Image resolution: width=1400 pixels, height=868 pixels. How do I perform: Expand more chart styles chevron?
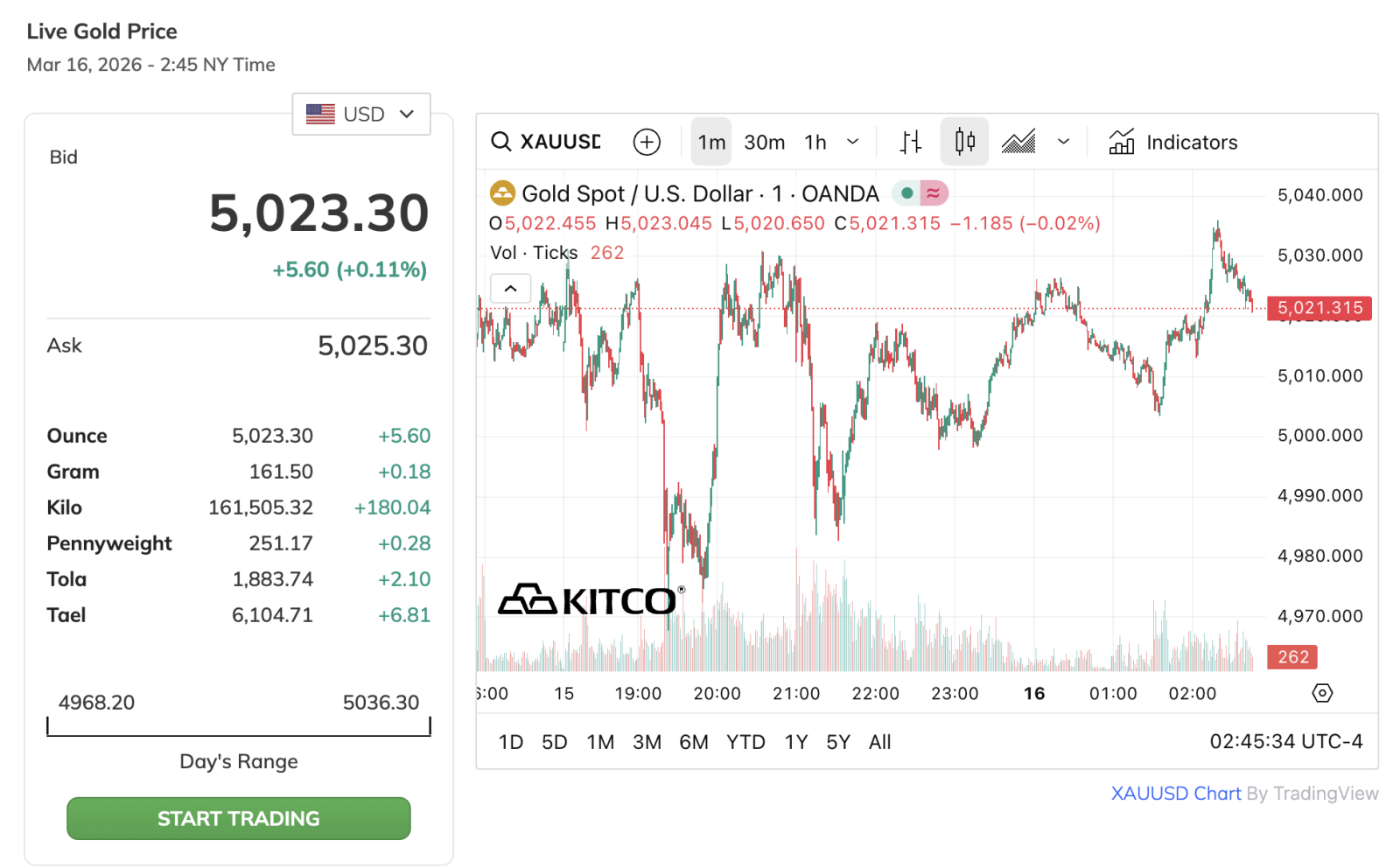pyautogui.click(x=1063, y=142)
